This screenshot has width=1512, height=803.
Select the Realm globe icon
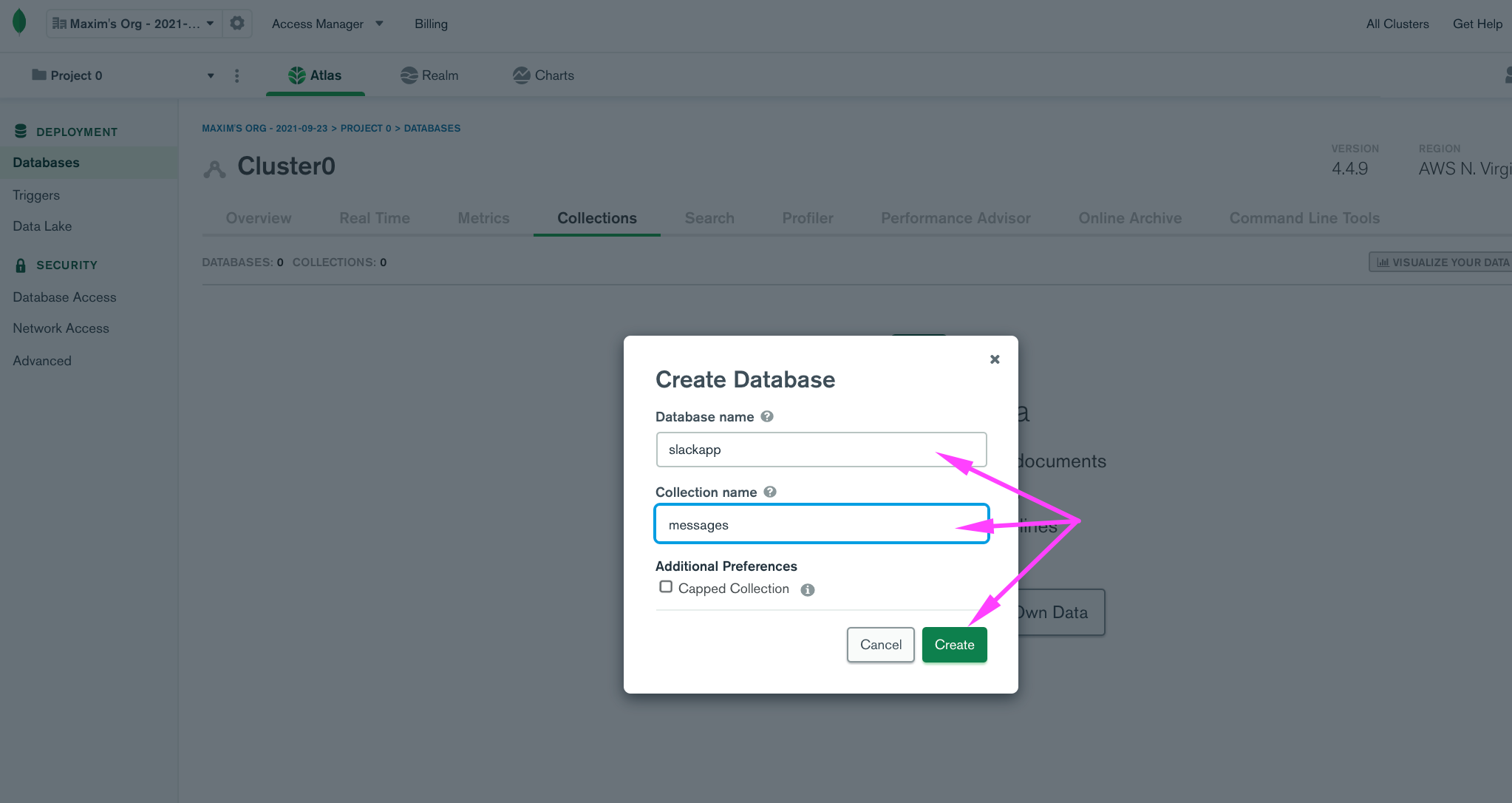(x=409, y=75)
